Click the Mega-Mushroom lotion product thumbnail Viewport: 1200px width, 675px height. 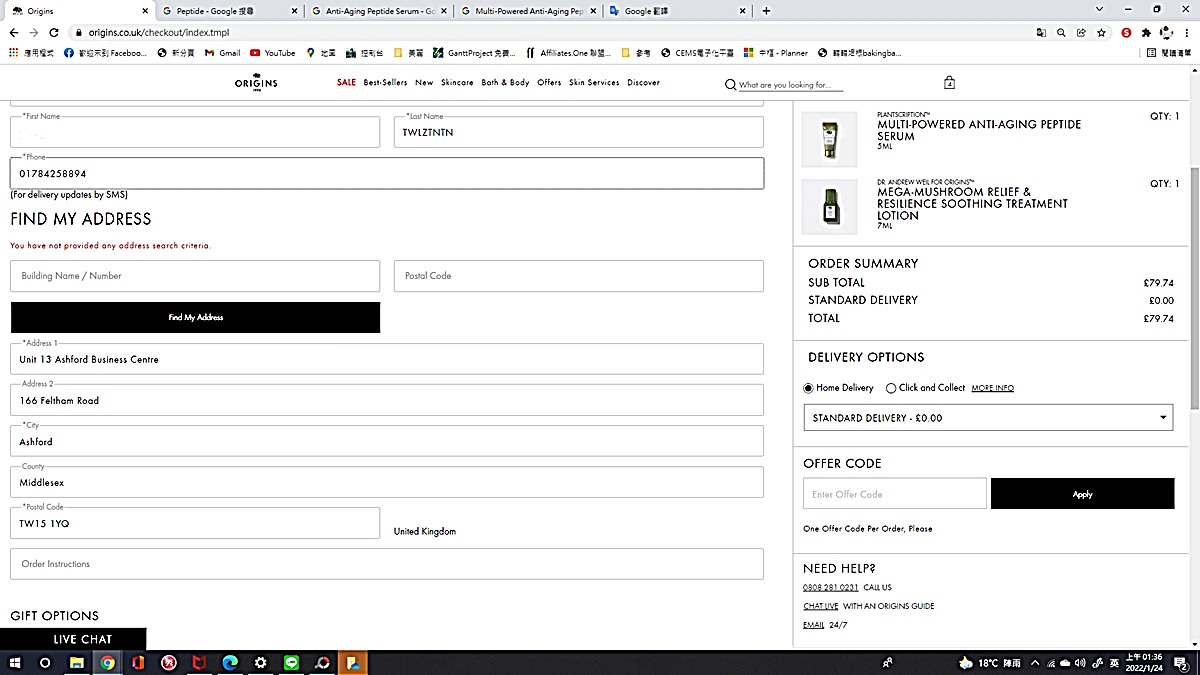(x=829, y=206)
